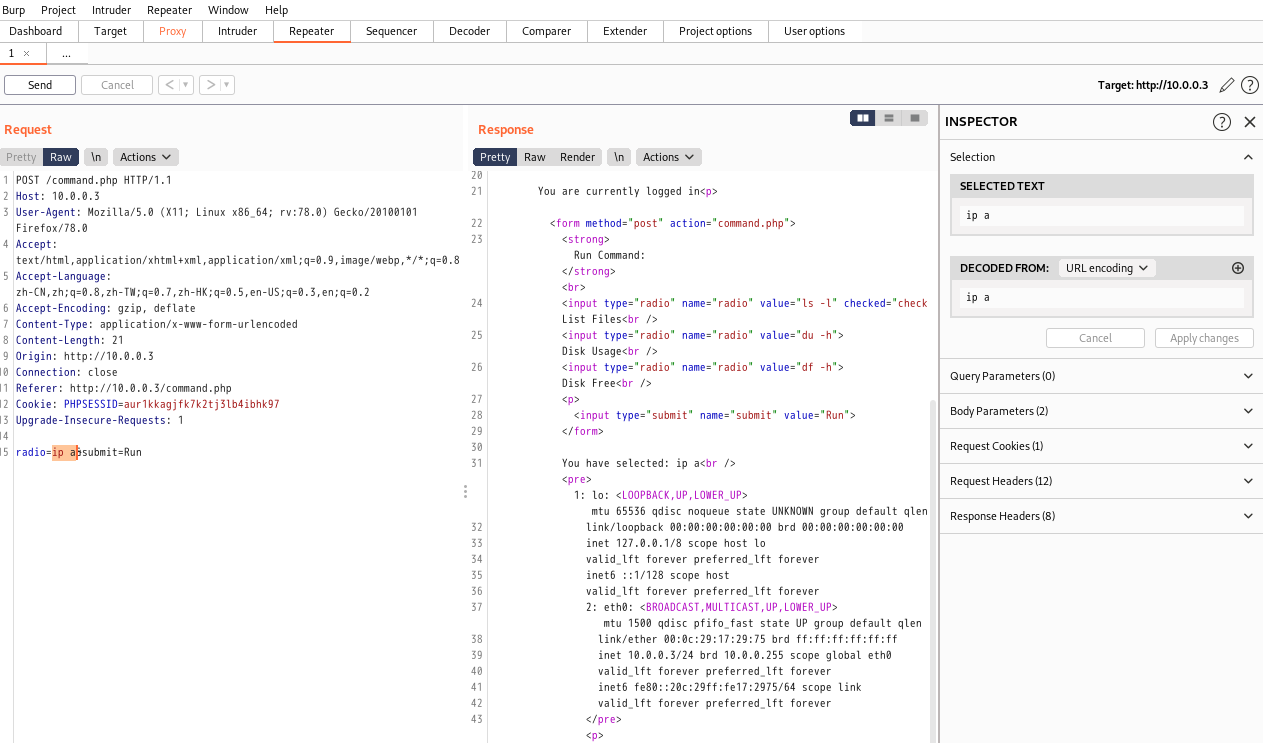The image size is (1263, 743).
Task: Close the Inspector panel
Action: (x=1249, y=122)
